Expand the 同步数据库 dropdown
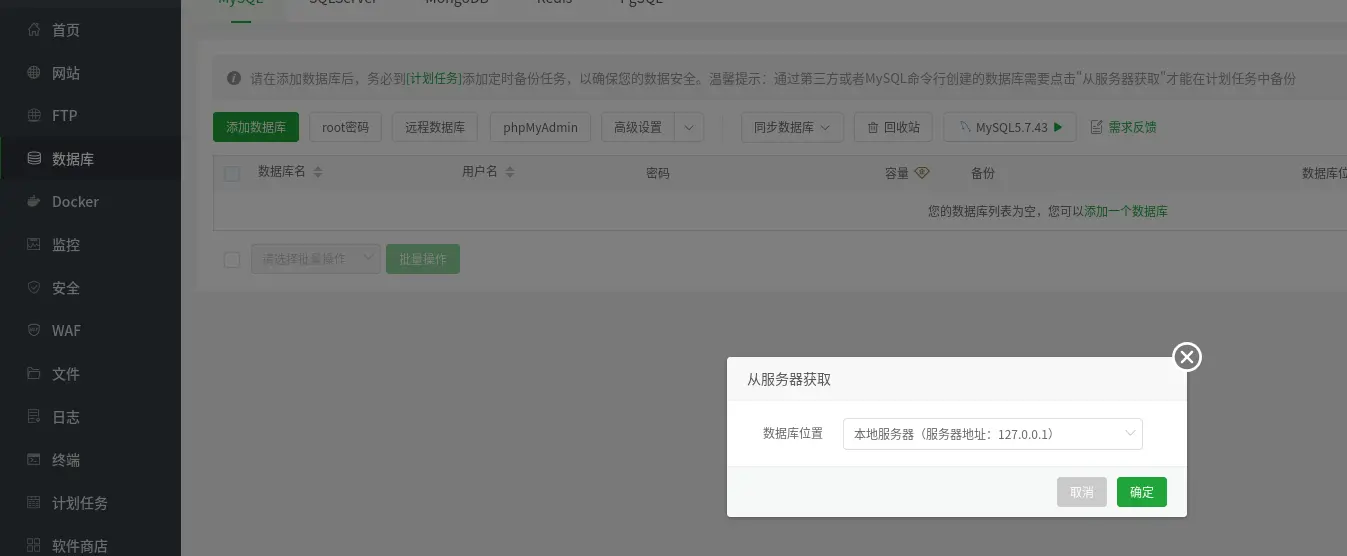Screen dimensions: 1347x556 pos(793,128)
